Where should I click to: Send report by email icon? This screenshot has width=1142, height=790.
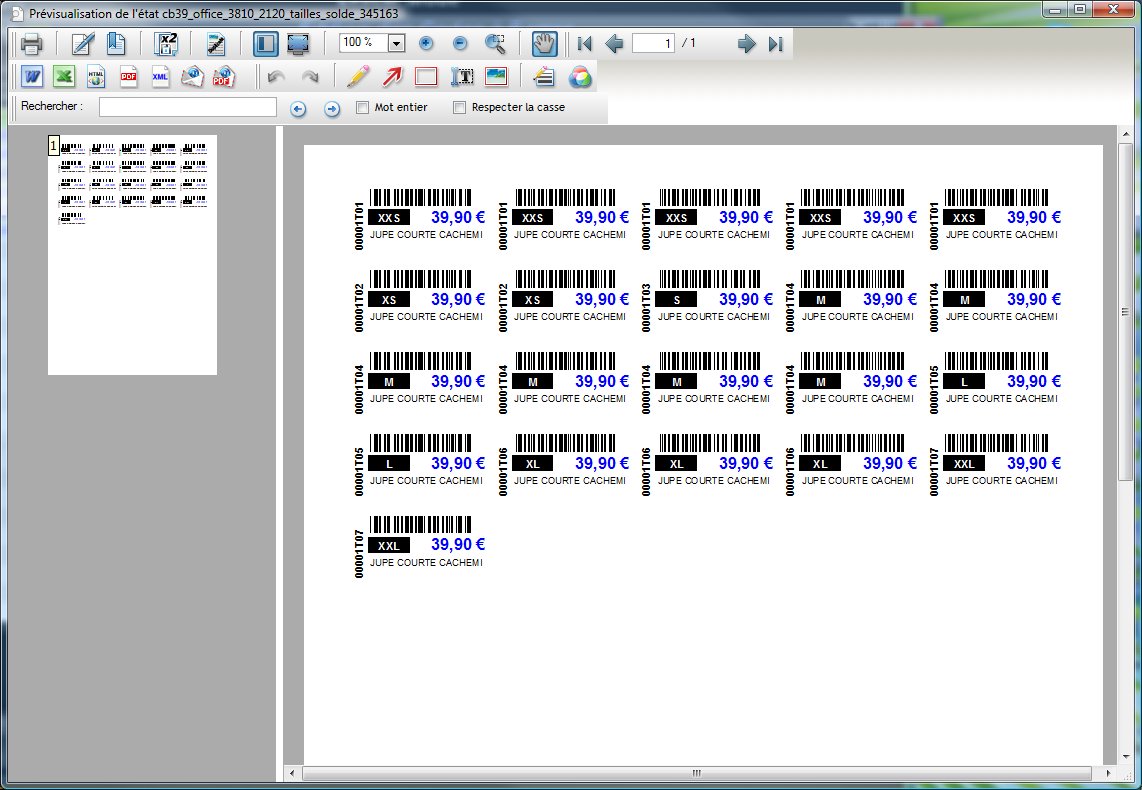[x=192, y=76]
